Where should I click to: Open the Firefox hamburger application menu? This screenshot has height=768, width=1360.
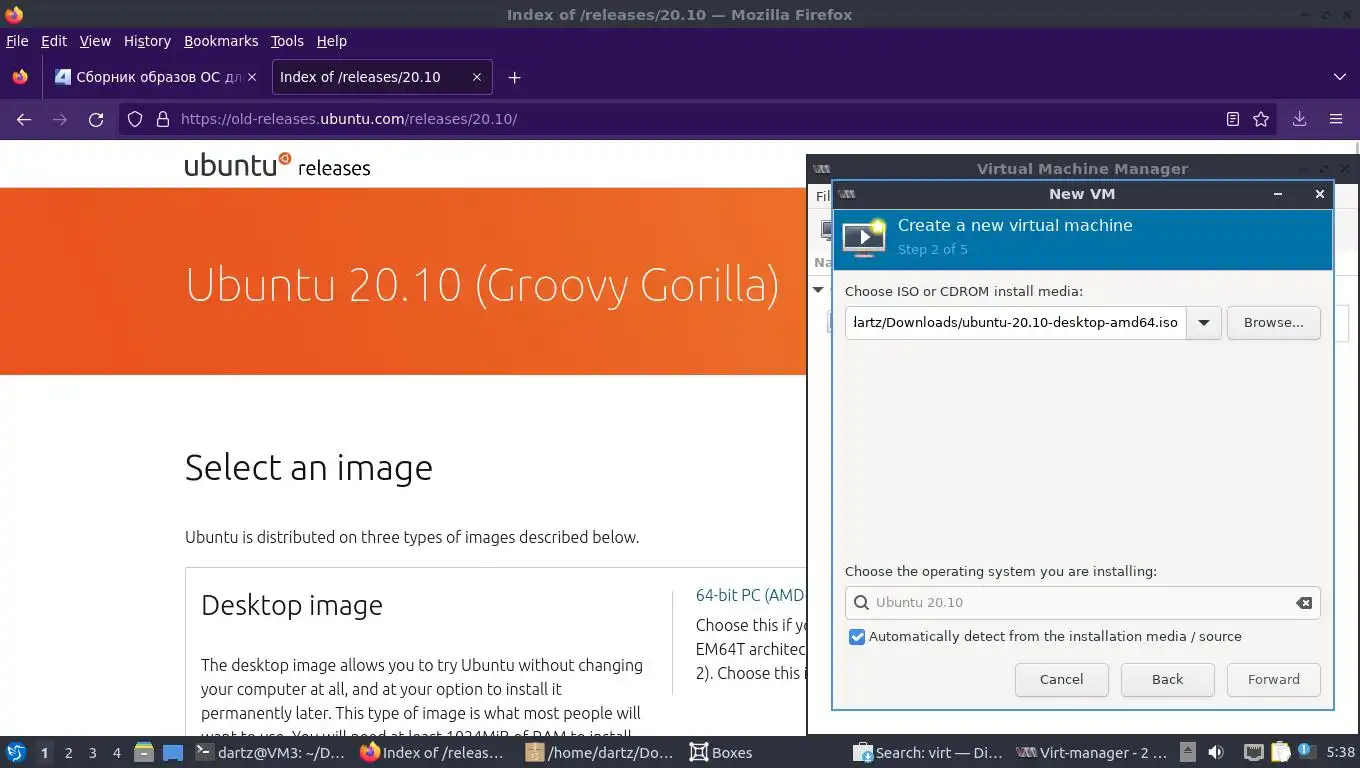tap(1335, 119)
